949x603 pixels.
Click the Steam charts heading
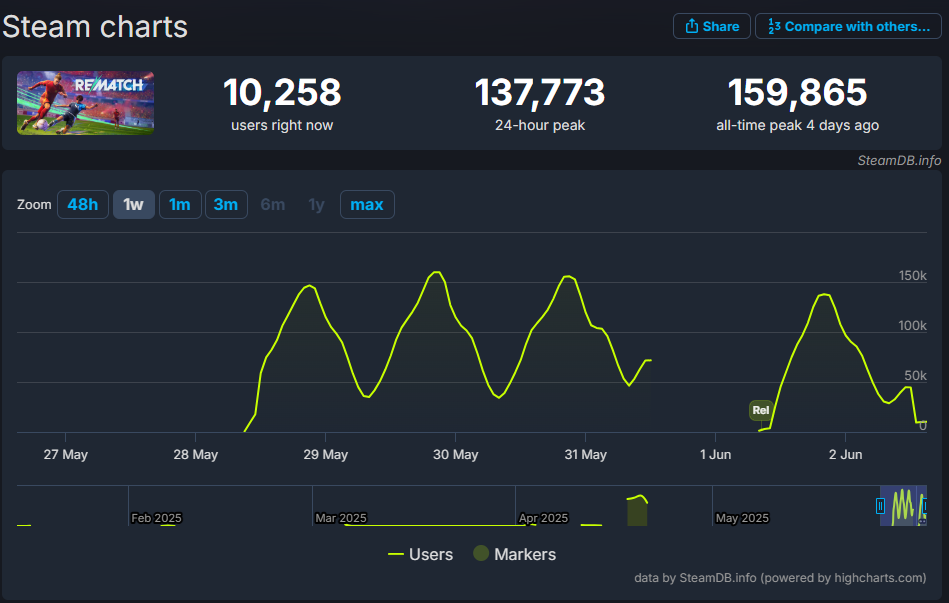tap(95, 27)
